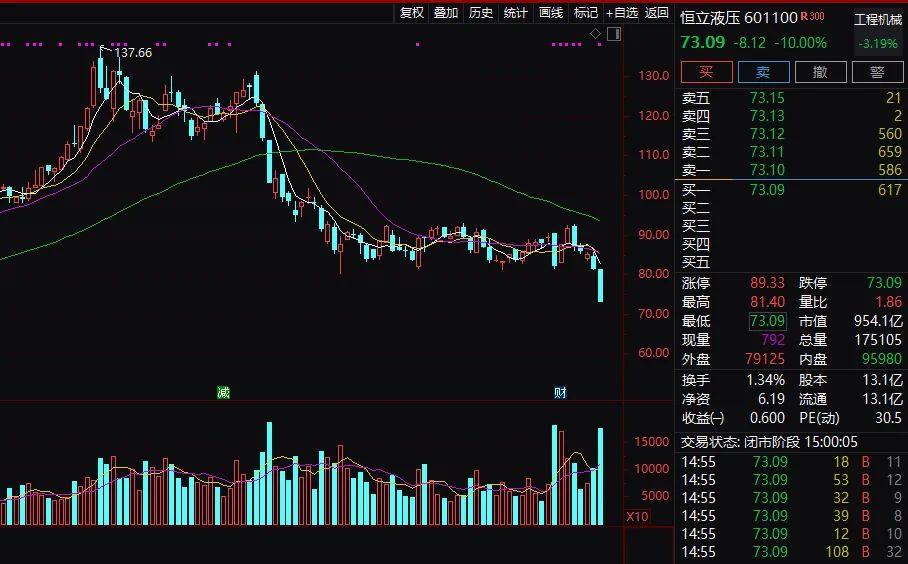This screenshot has height=564, width=908.
Task: Select 卖一 price 73.10 row
Action: (x=791, y=170)
